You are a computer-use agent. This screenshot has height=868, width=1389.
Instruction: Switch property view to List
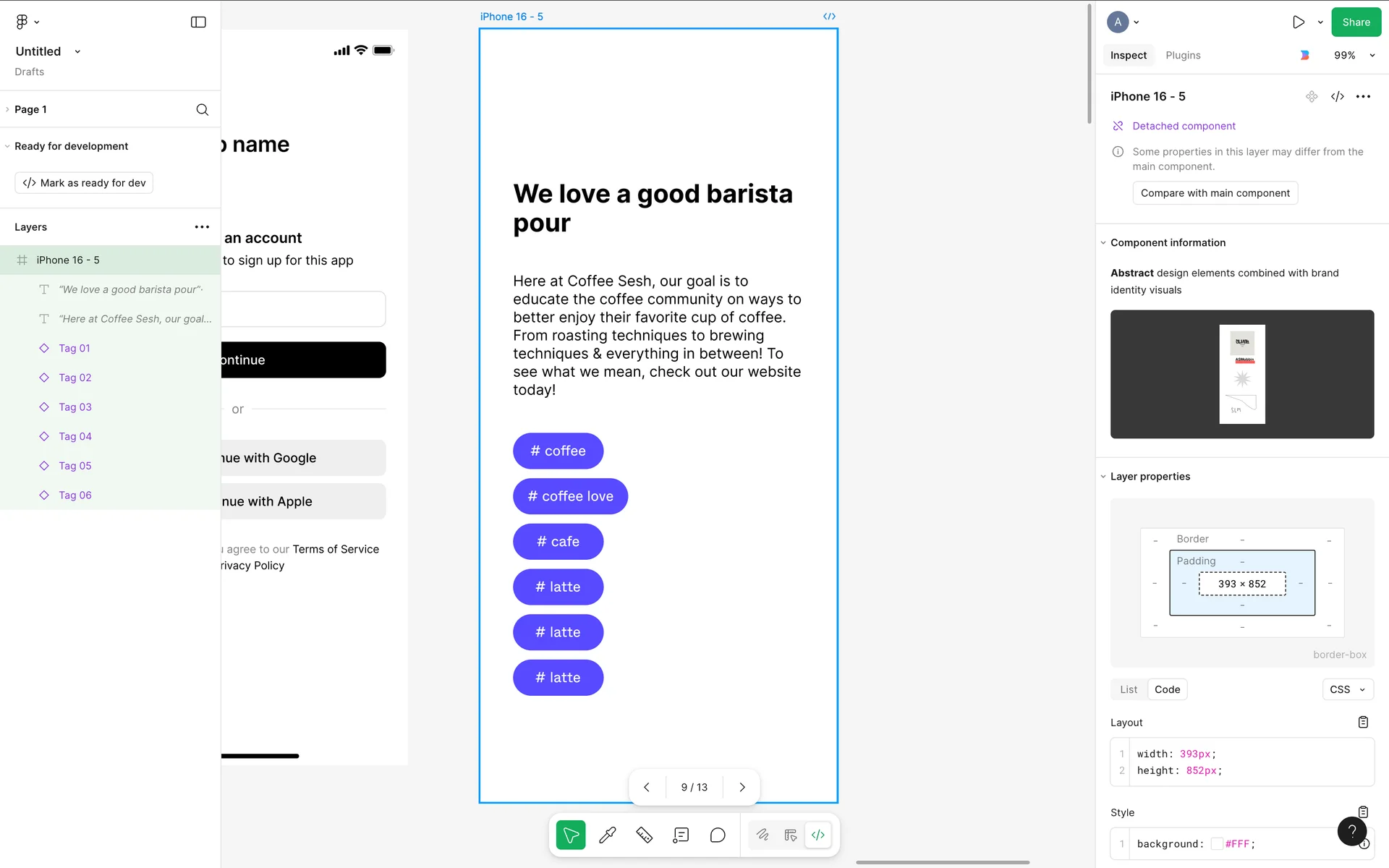pyautogui.click(x=1129, y=689)
